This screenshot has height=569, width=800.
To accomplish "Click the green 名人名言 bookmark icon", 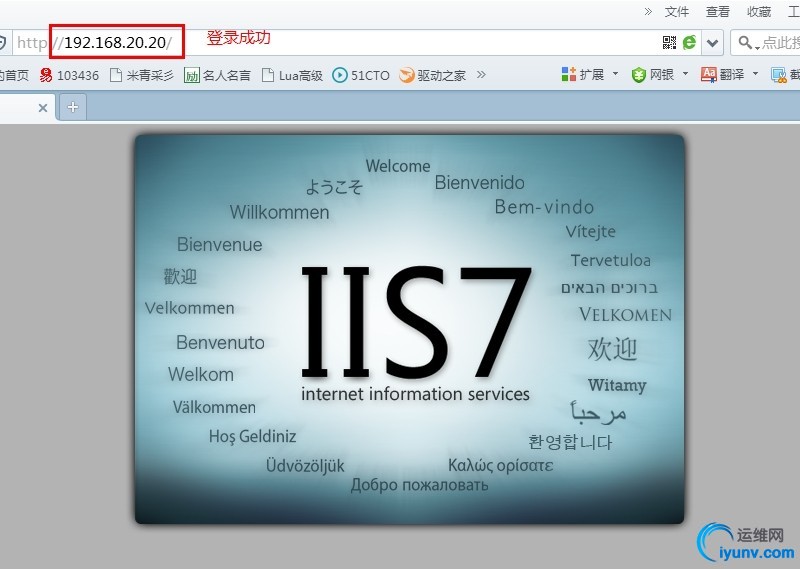I will [x=191, y=76].
